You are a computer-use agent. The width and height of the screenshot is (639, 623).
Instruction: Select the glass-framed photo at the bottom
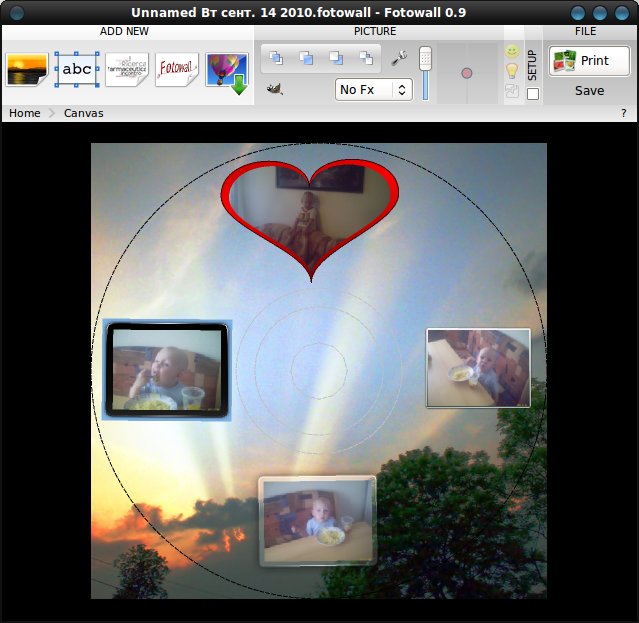(317, 521)
